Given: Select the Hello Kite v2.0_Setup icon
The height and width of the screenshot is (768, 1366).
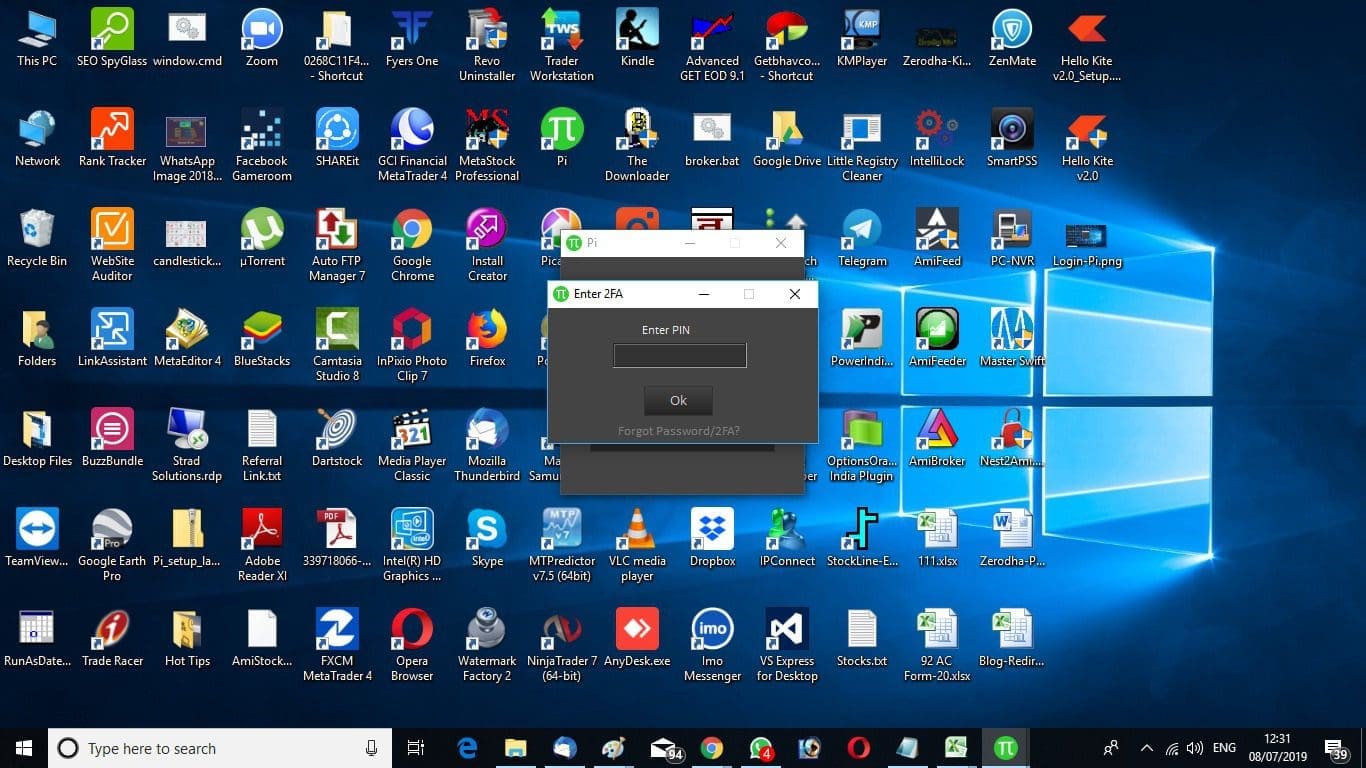Looking at the screenshot, I should click(x=1087, y=45).
